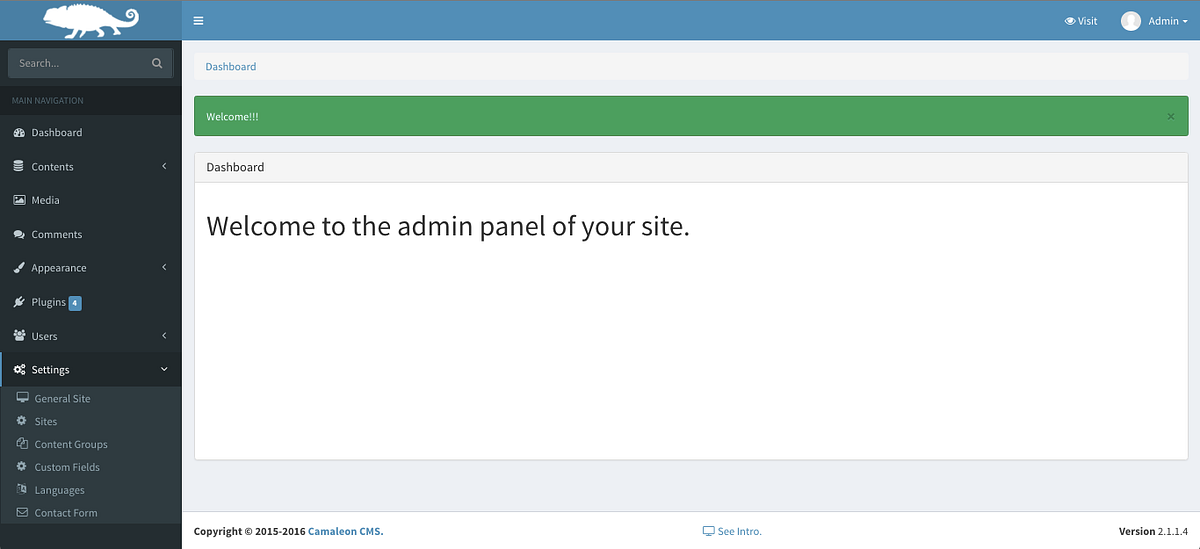Image resolution: width=1200 pixels, height=549 pixels.
Task: Open General Site settings
Action: pyautogui.click(x=62, y=399)
